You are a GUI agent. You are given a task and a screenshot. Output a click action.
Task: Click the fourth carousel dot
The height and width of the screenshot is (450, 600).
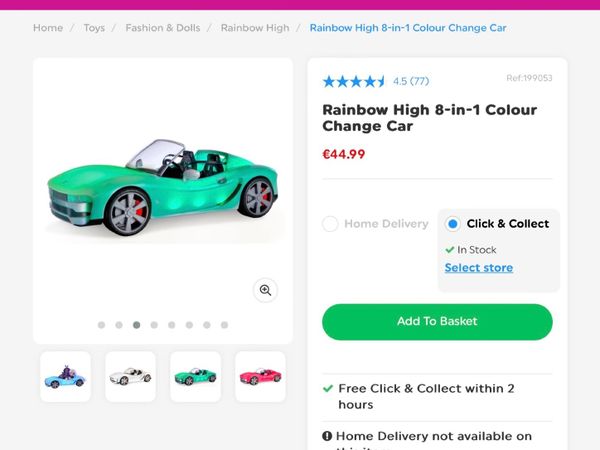154,325
